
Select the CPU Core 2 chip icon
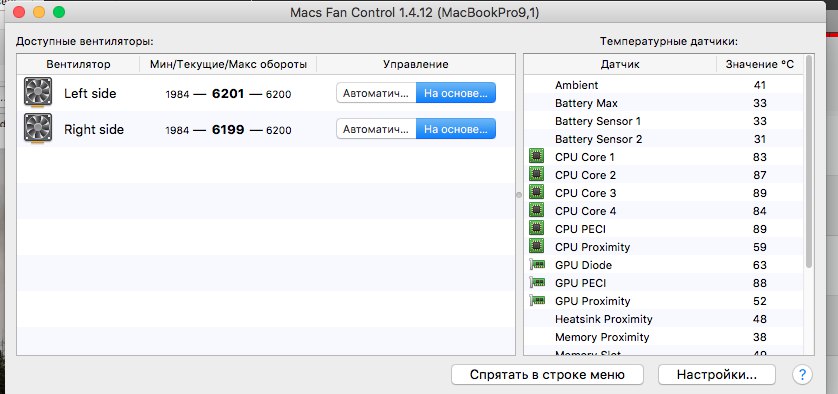536,175
